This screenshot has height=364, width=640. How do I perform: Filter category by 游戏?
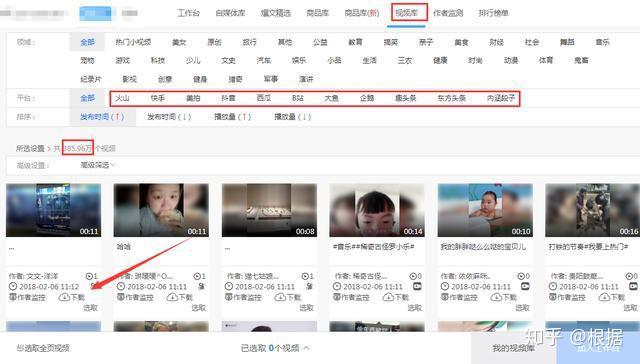click(x=122, y=60)
